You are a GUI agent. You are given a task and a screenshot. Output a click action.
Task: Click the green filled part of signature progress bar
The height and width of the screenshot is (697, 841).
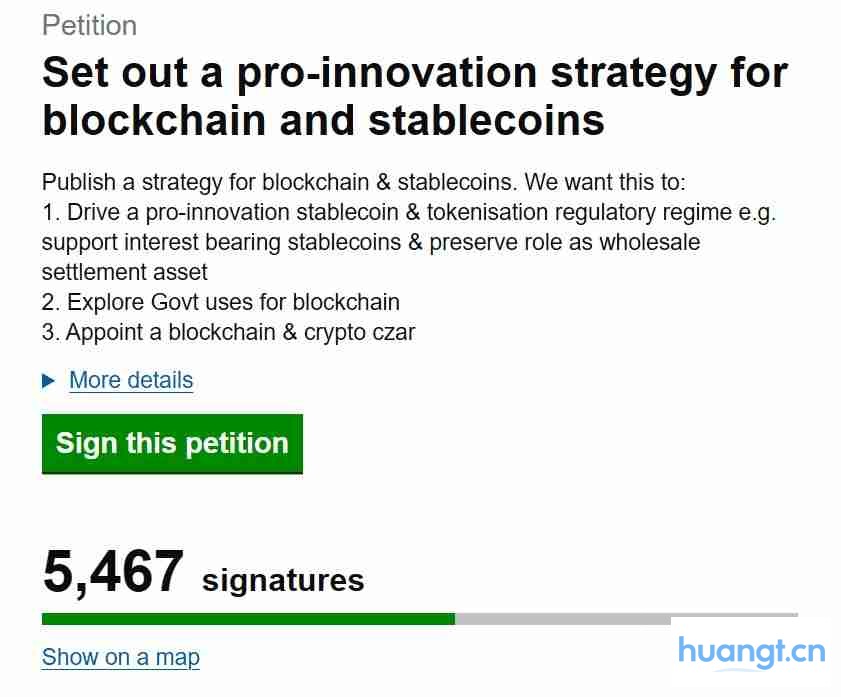(248, 619)
